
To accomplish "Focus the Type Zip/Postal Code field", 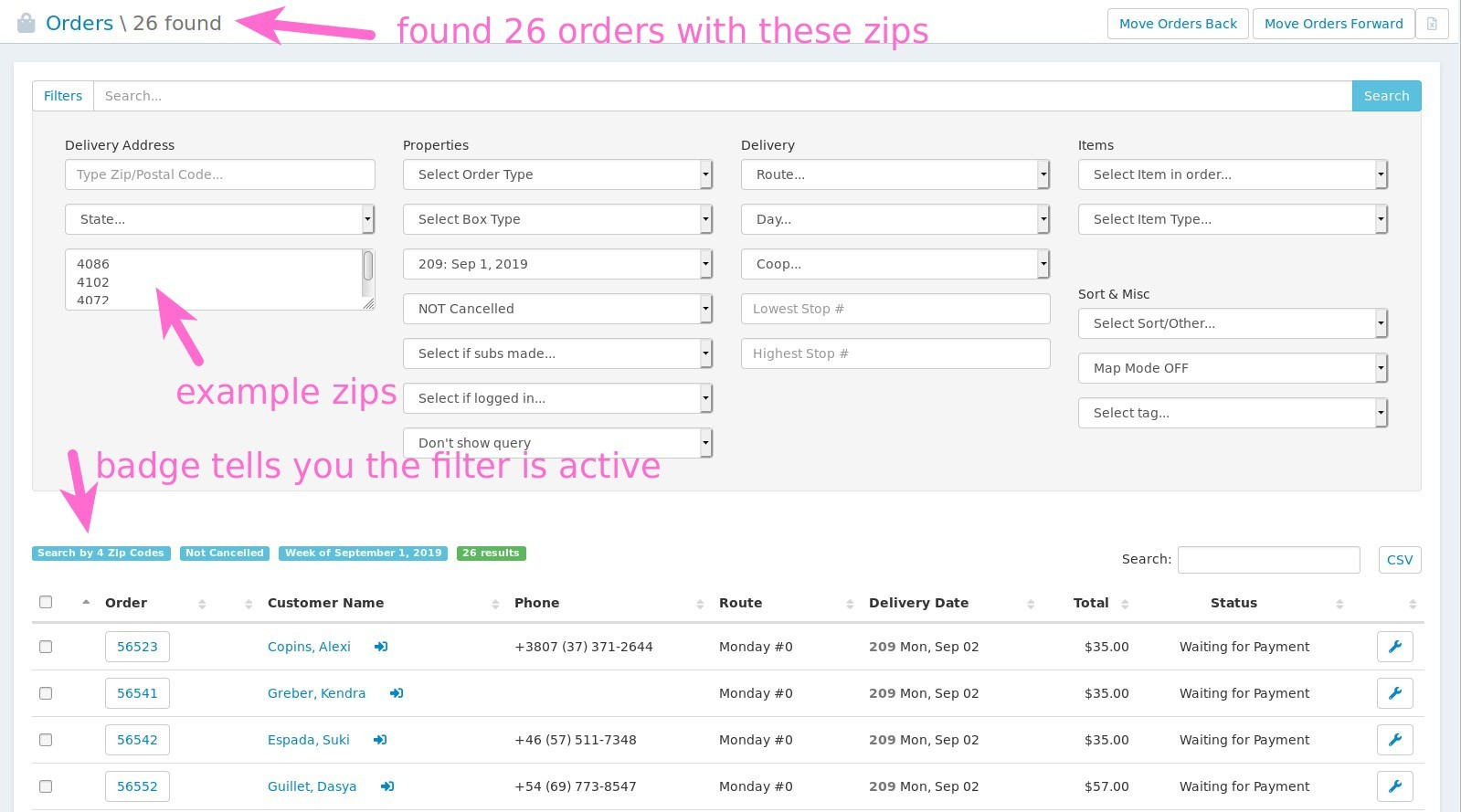I will pyautogui.click(x=219, y=174).
